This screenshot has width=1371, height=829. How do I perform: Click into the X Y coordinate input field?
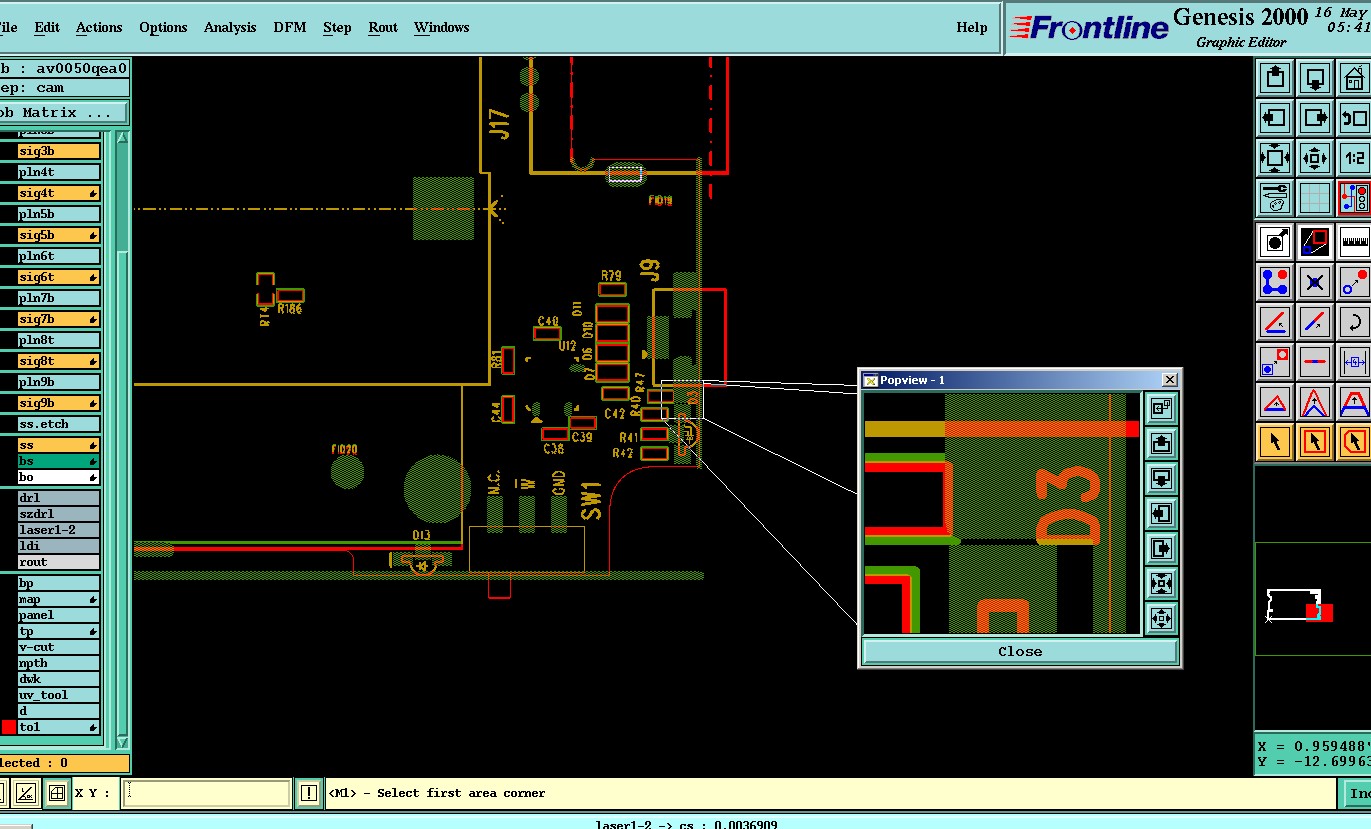pos(207,793)
